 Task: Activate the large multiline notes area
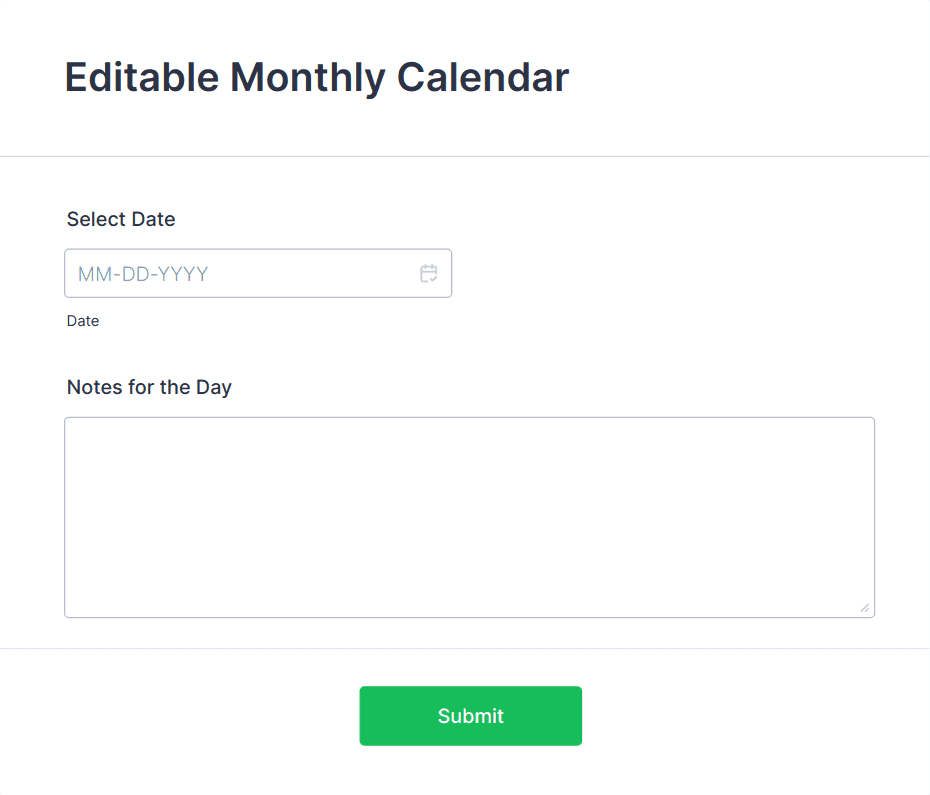[x=469, y=517]
